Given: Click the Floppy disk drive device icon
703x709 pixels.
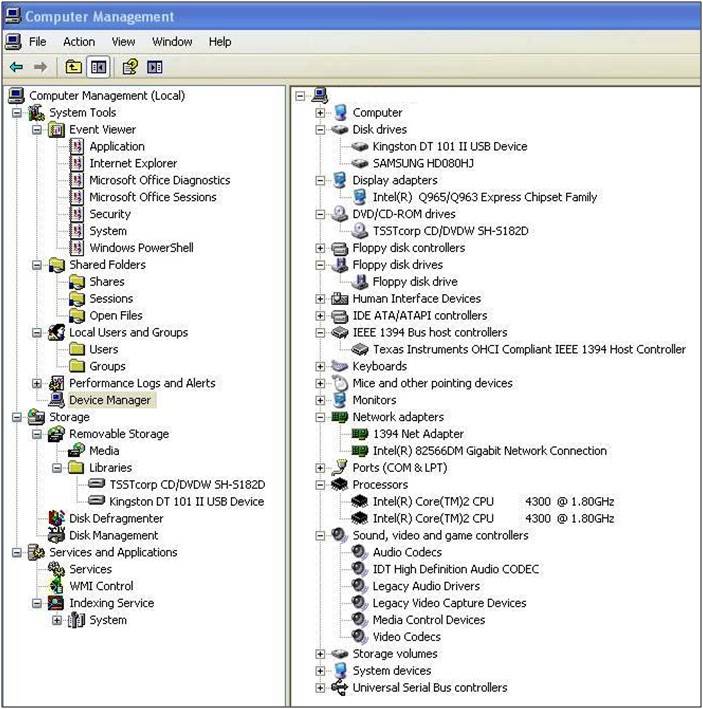Looking at the screenshot, I should (x=360, y=282).
